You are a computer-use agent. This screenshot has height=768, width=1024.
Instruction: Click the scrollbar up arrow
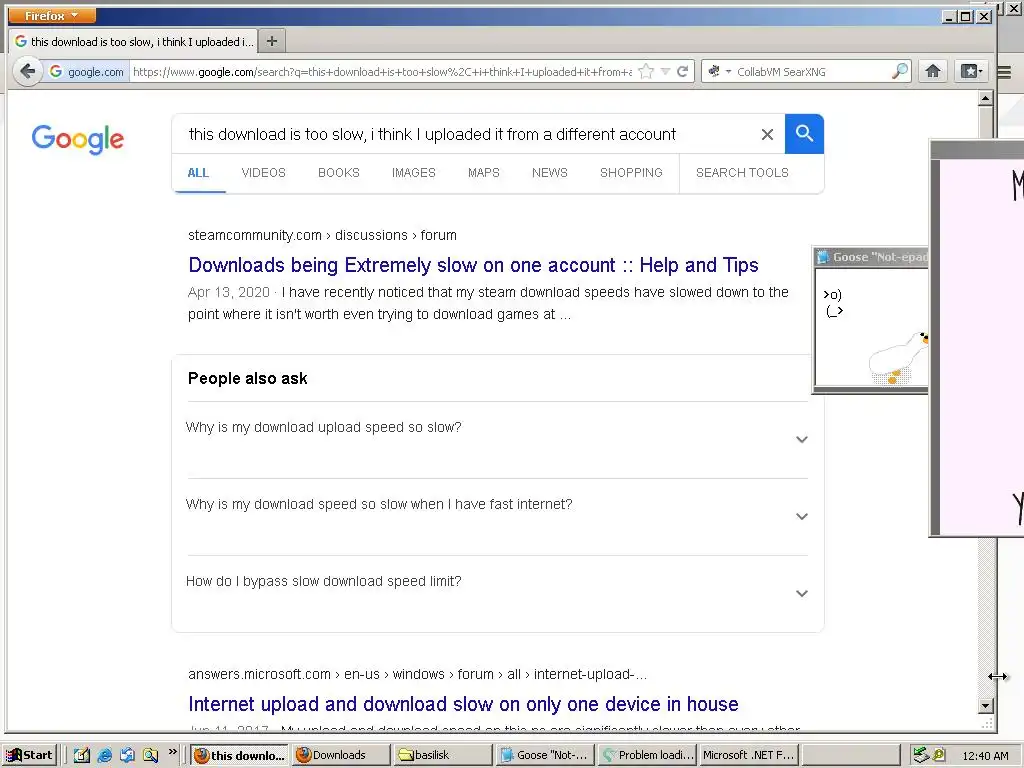pyautogui.click(x=985, y=99)
